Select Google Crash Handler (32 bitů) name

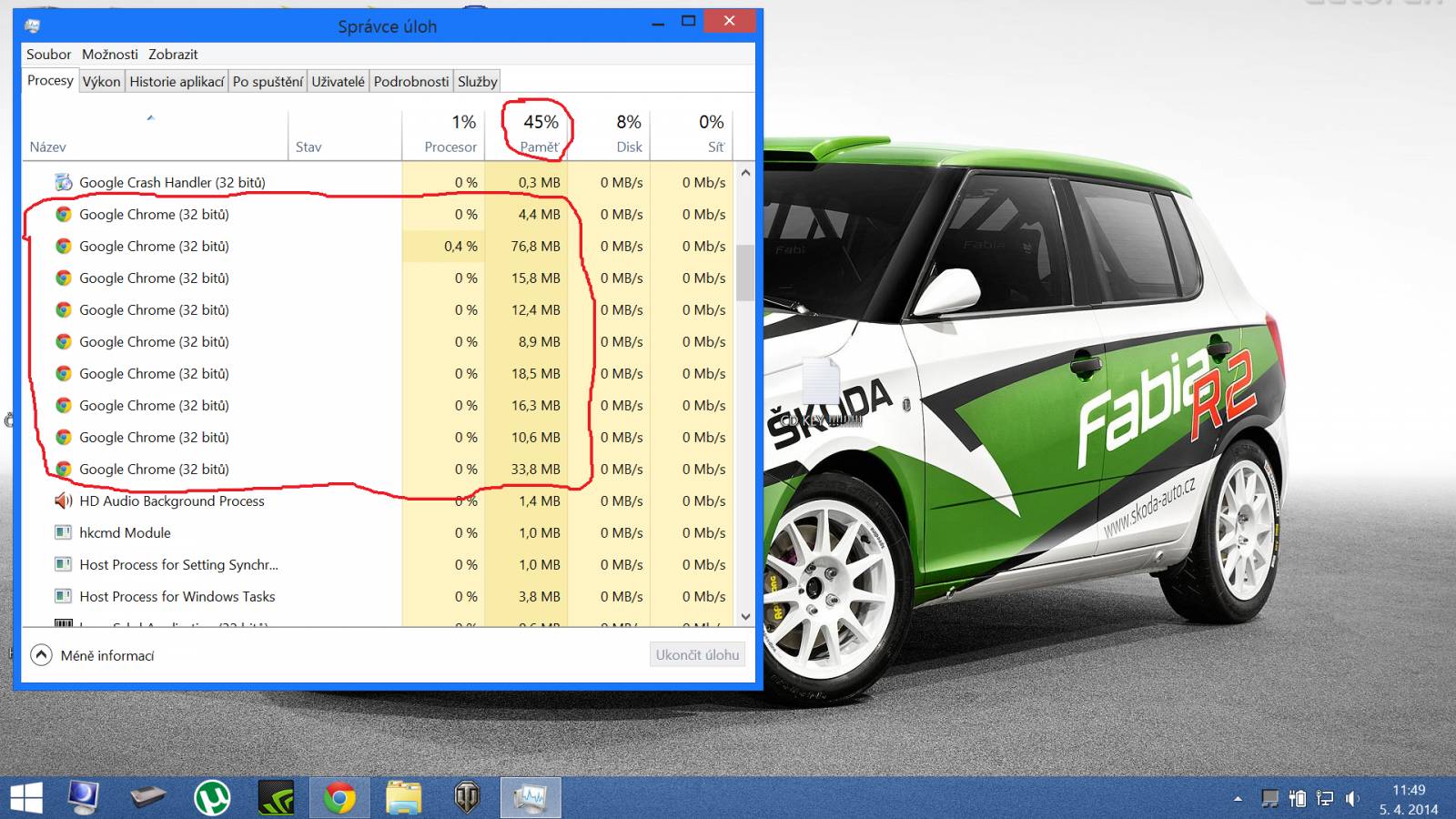(x=172, y=182)
